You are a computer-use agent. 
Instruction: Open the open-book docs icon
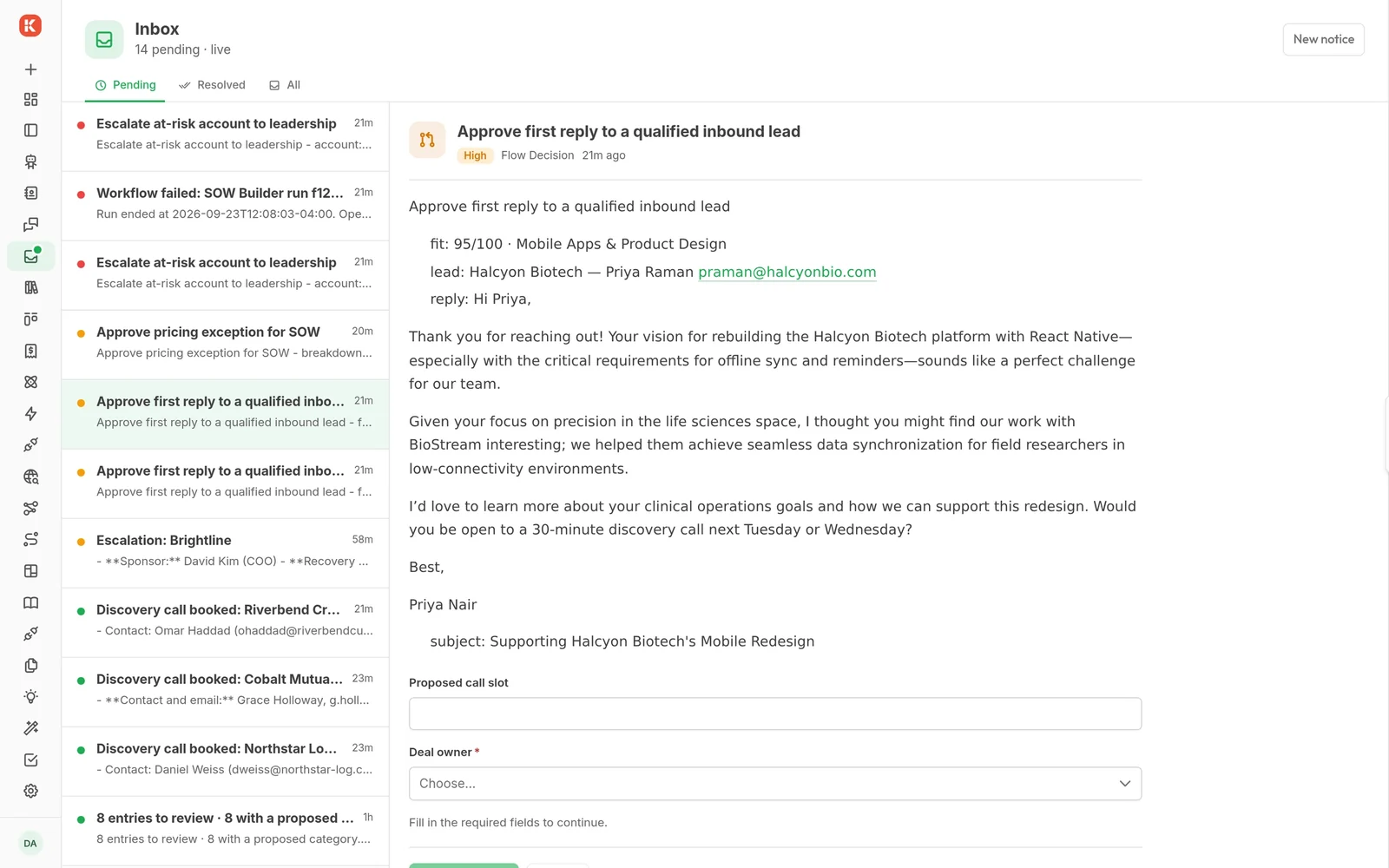tap(30, 602)
